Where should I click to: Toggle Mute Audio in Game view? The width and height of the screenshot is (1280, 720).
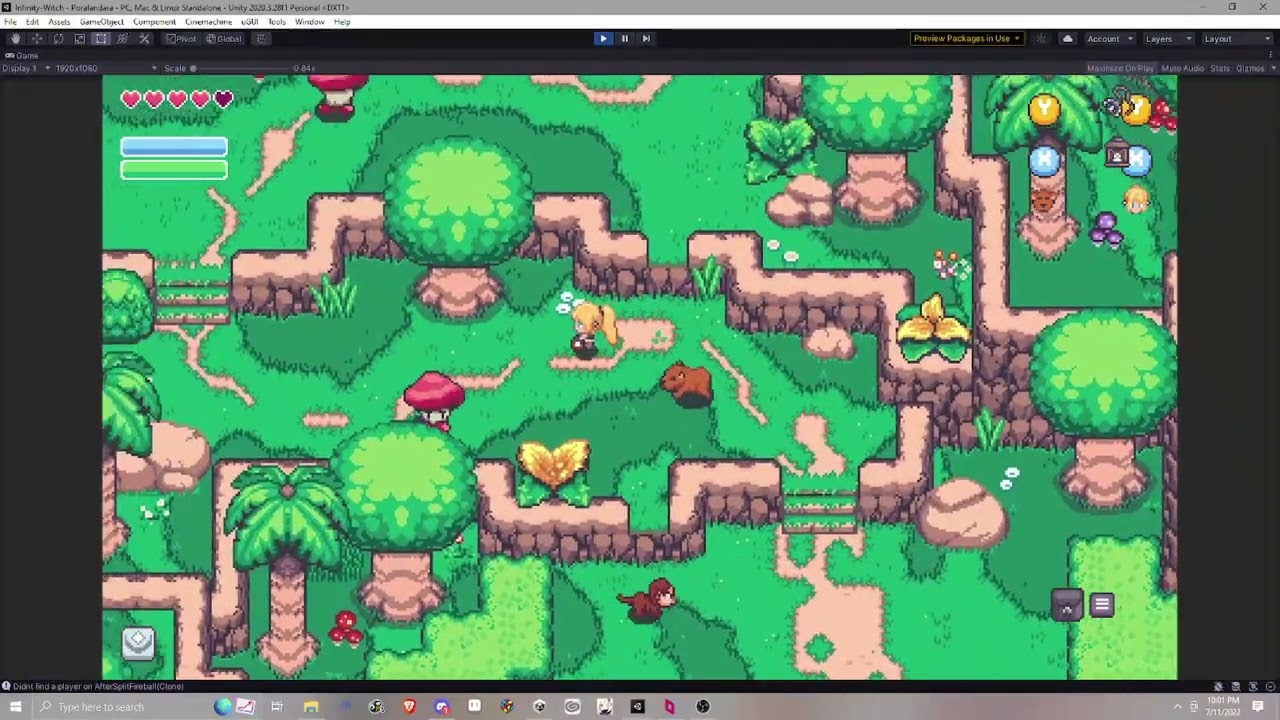pos(1183,68)
